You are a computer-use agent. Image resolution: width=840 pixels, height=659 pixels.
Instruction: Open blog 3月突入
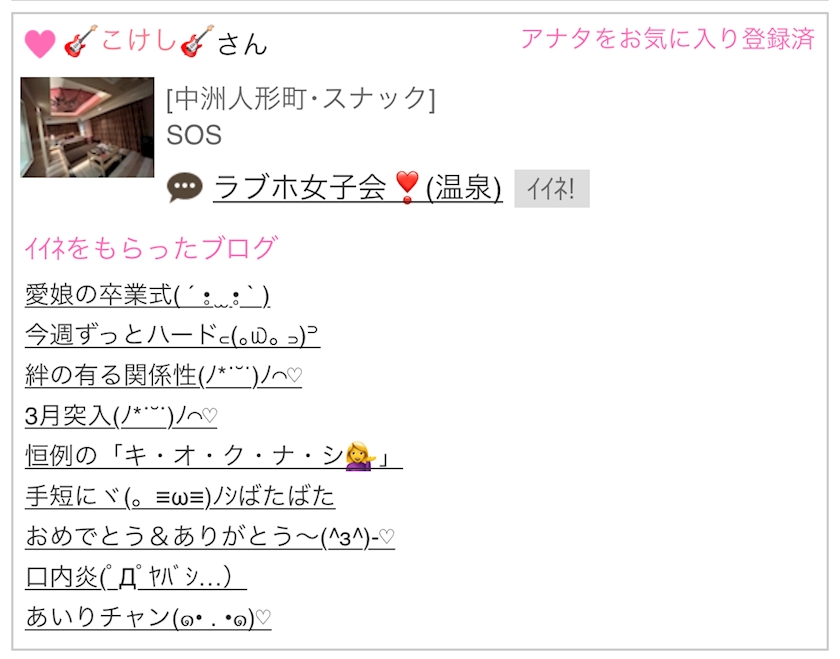tap(121, 416)
